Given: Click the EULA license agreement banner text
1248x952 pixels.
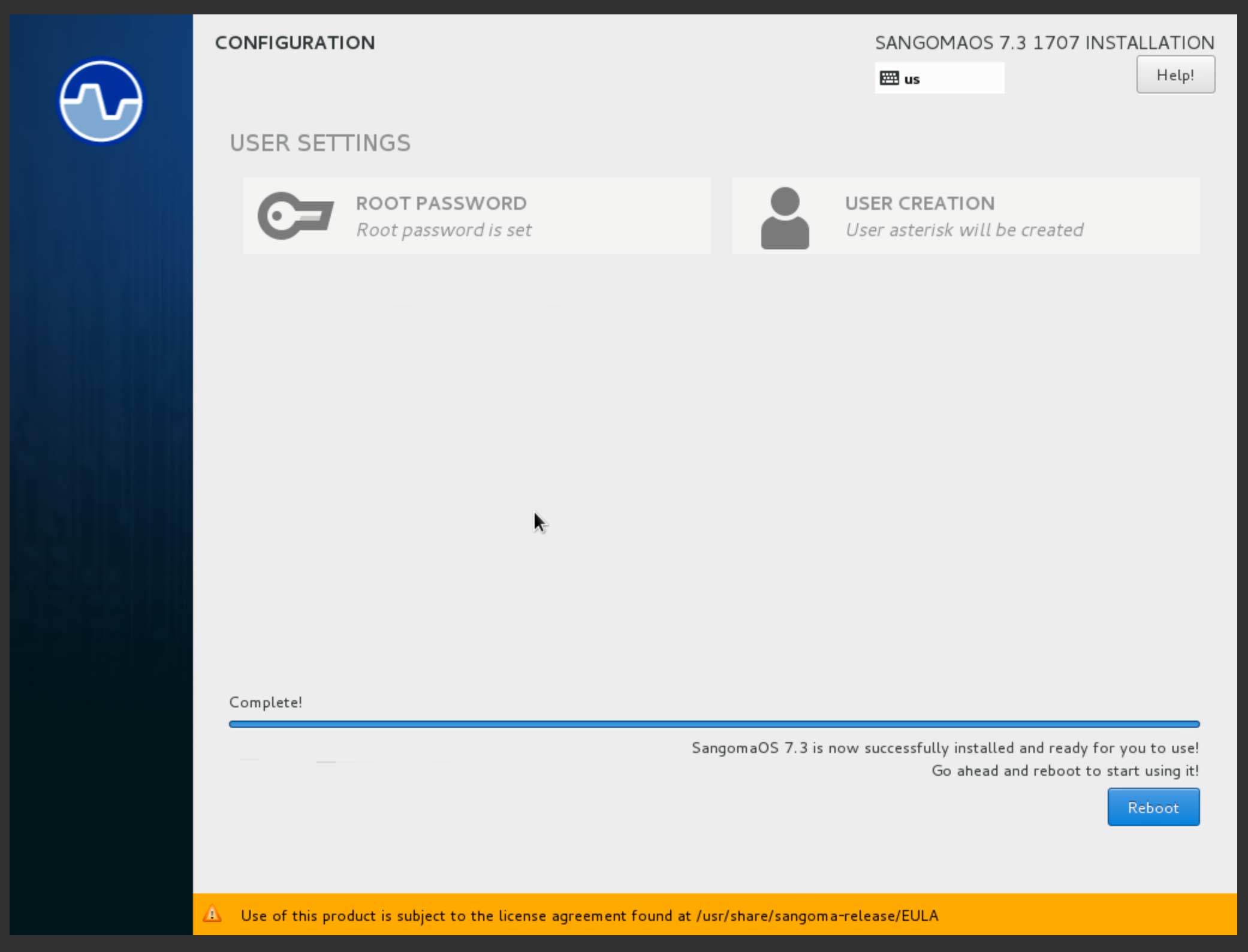Looking at the screenshot, I should pyautogui.click(x=589, y=915).
